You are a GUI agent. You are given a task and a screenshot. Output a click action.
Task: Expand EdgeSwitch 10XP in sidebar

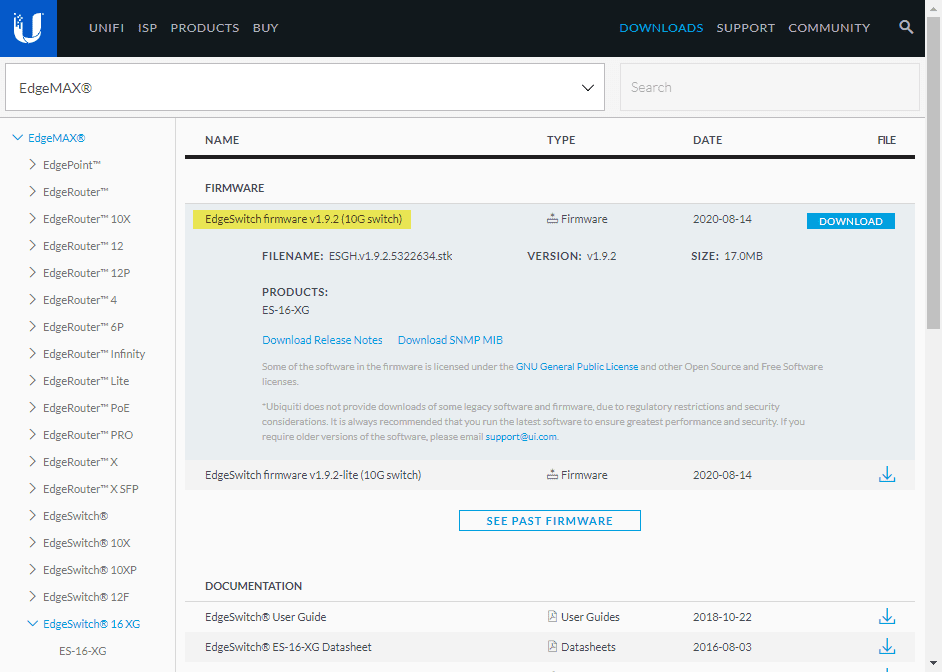[x=32, y=569]
